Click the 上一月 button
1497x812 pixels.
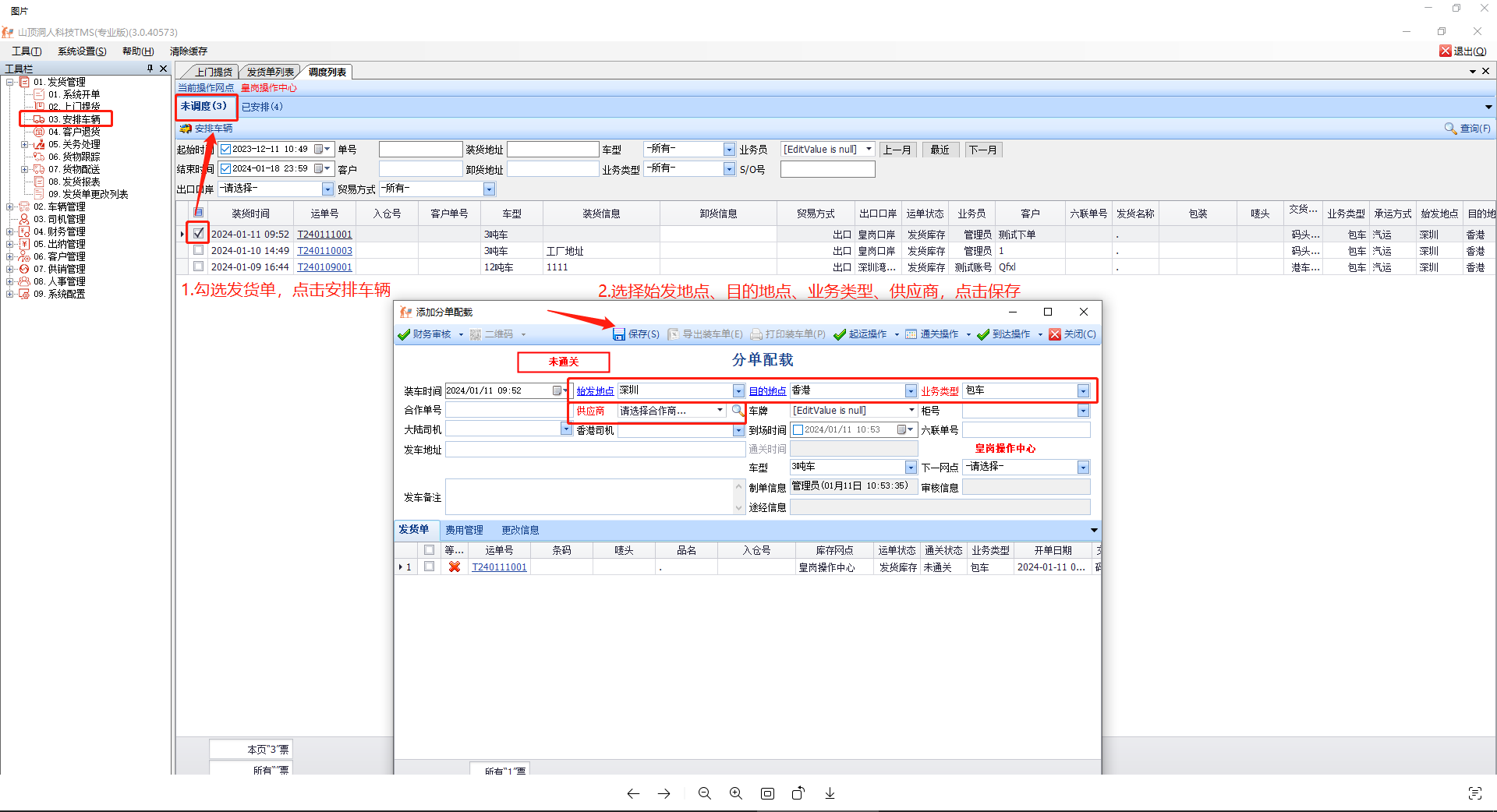tap(897, 150)
